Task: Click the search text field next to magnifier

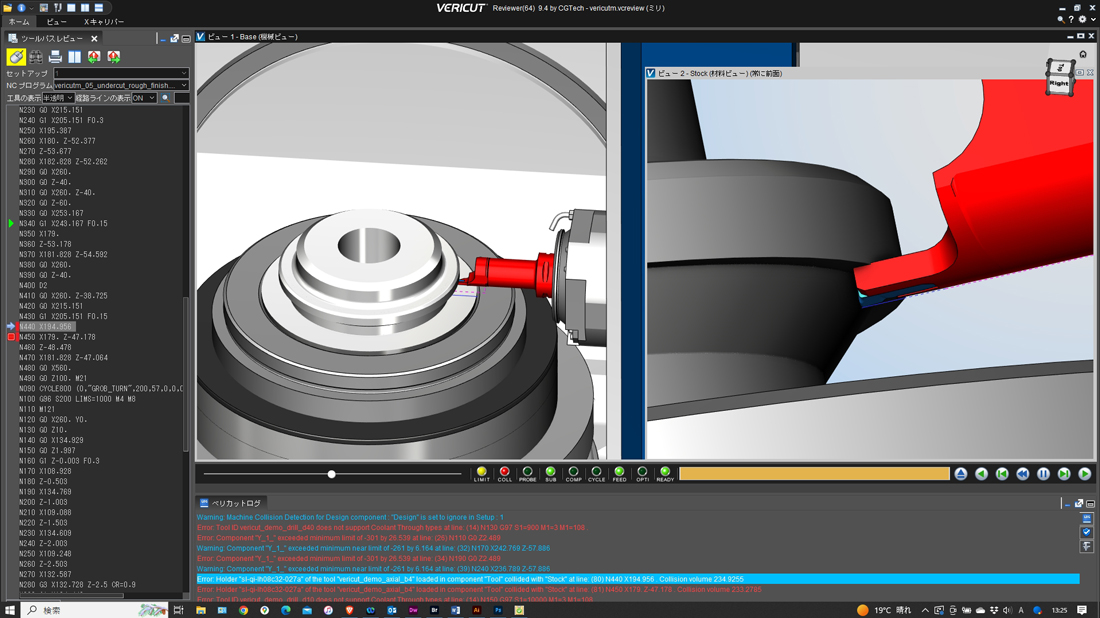Action: [182, 98]
